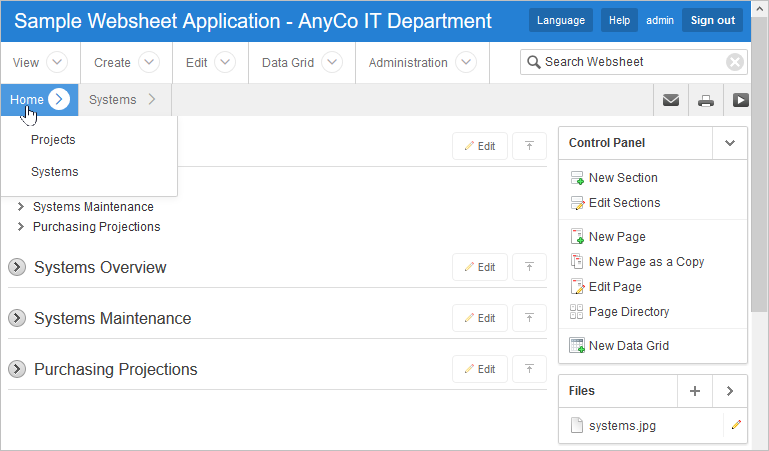Viewport: 769px width, 451px height.
Task: Click the email envelope icon
Action: [x=671, y=100]
